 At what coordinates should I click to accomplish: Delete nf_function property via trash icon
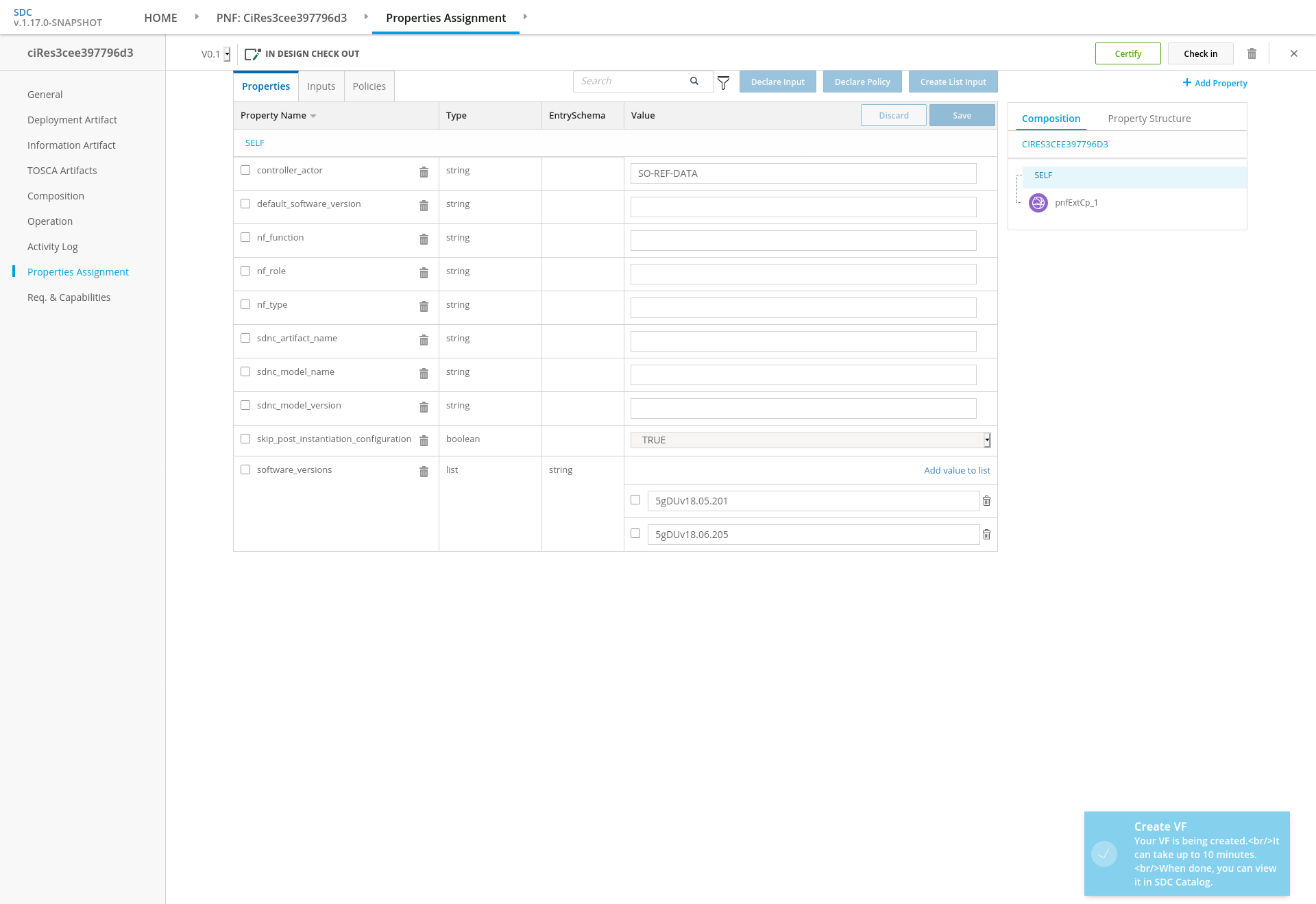(x=424, y=239)
